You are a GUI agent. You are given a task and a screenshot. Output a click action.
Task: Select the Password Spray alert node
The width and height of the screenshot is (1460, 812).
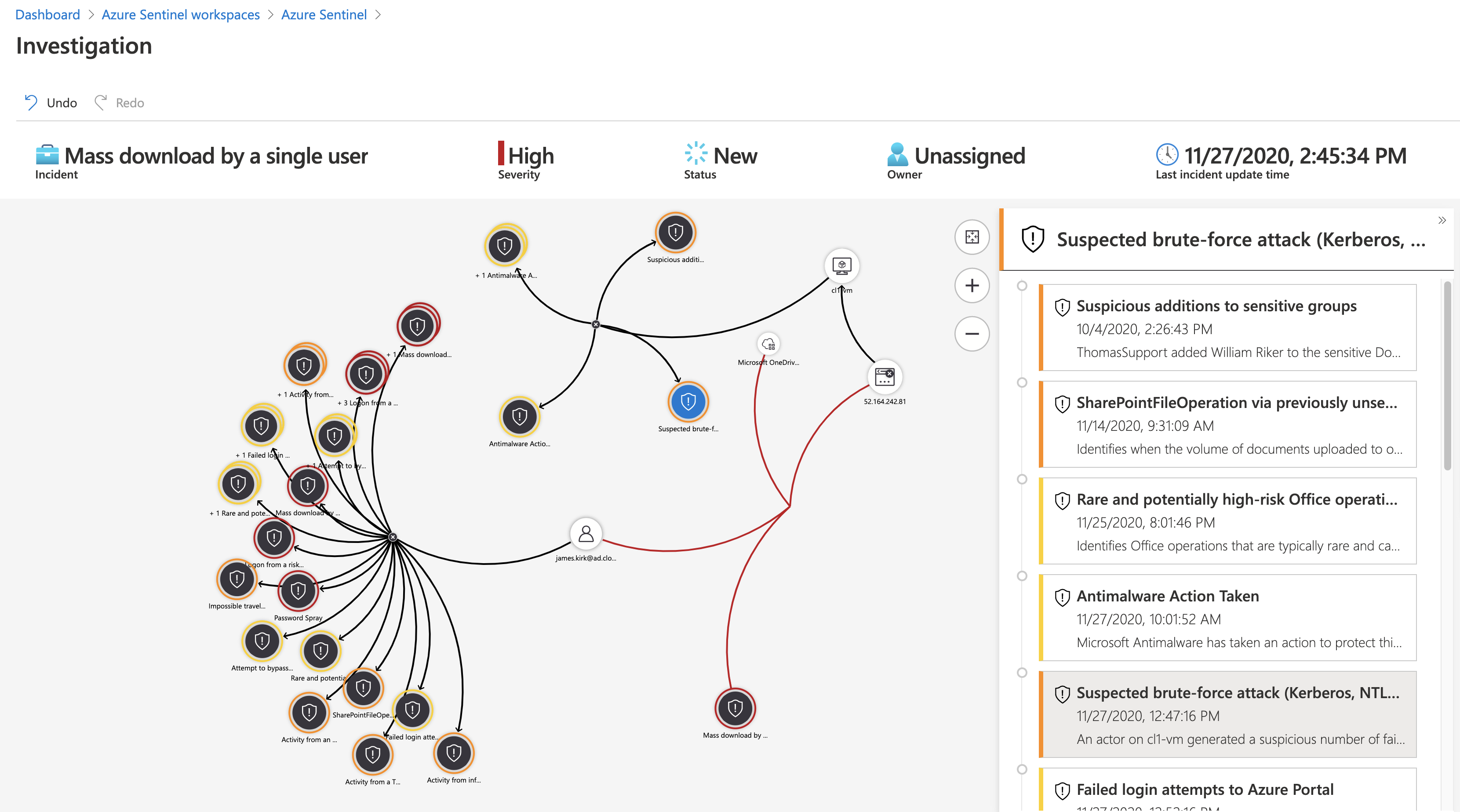(298, 591)
